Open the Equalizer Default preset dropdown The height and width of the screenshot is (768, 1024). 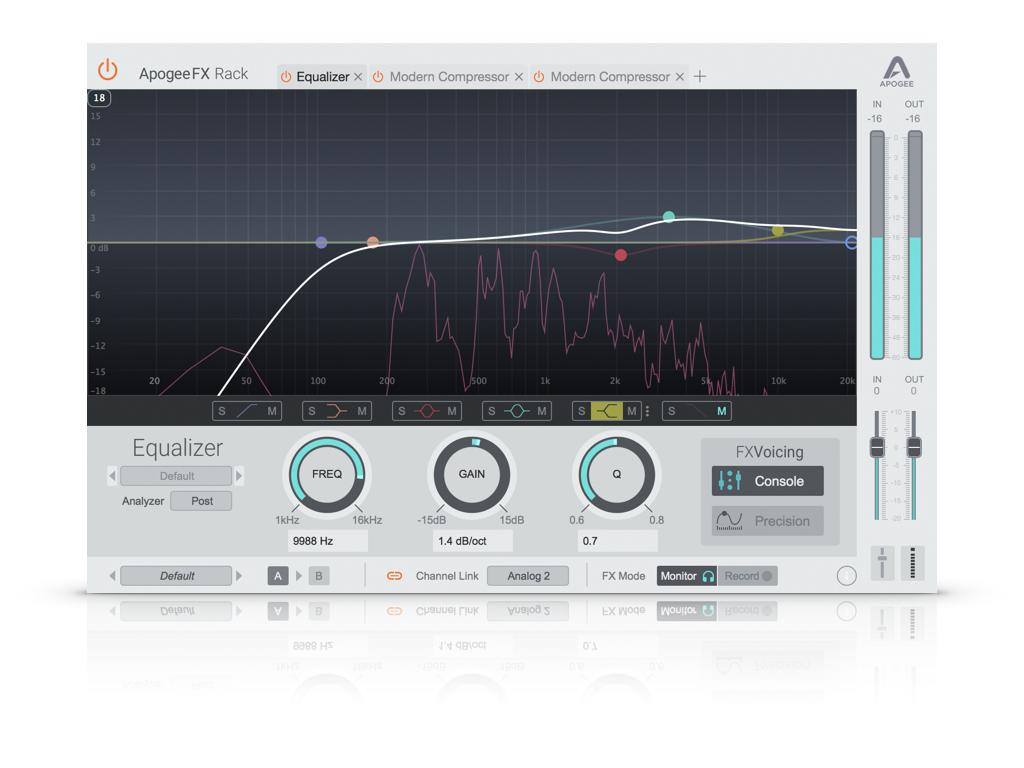coord(177,476)
